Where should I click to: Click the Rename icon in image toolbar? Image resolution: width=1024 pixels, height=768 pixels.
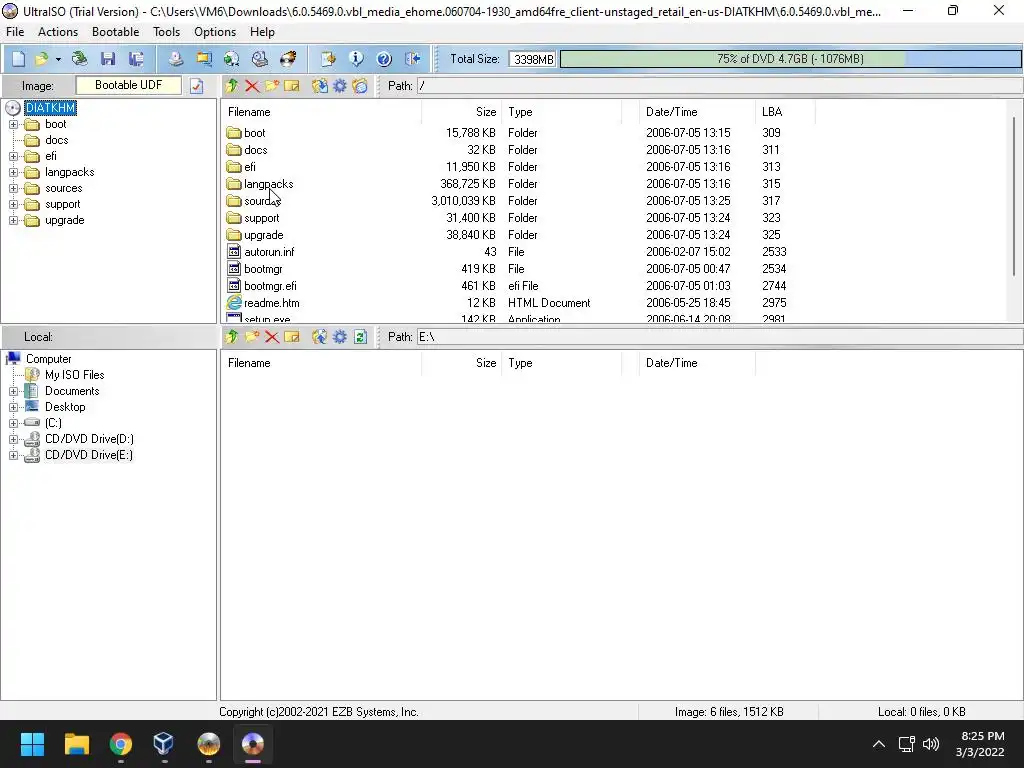(x=292, y=86)
